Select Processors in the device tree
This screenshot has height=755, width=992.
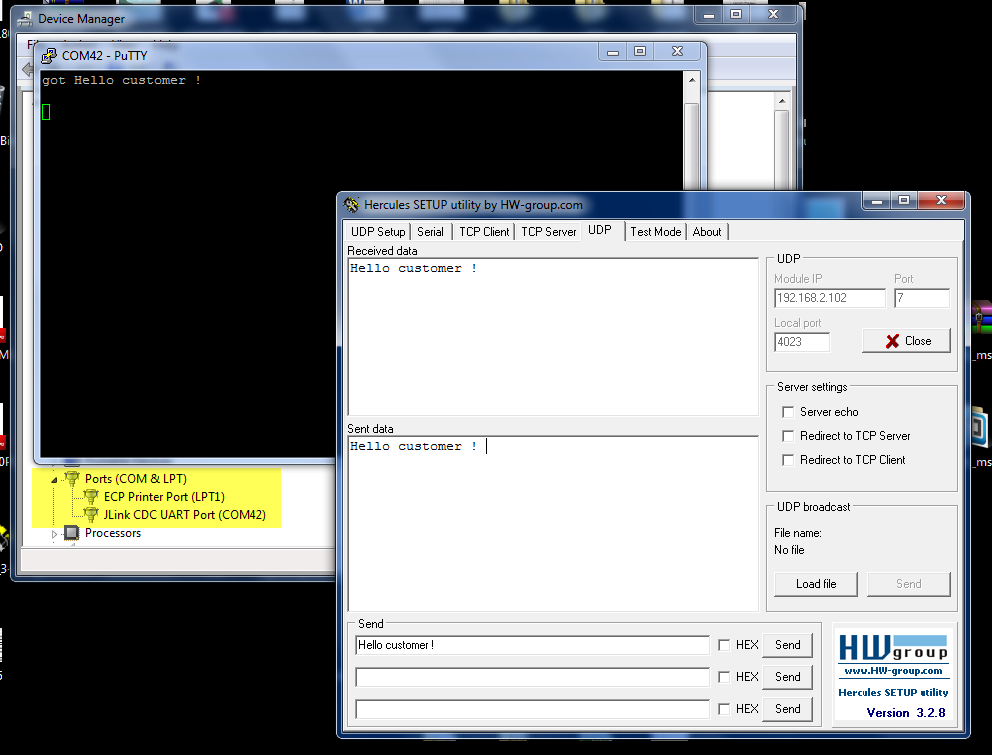coord(113,533)
